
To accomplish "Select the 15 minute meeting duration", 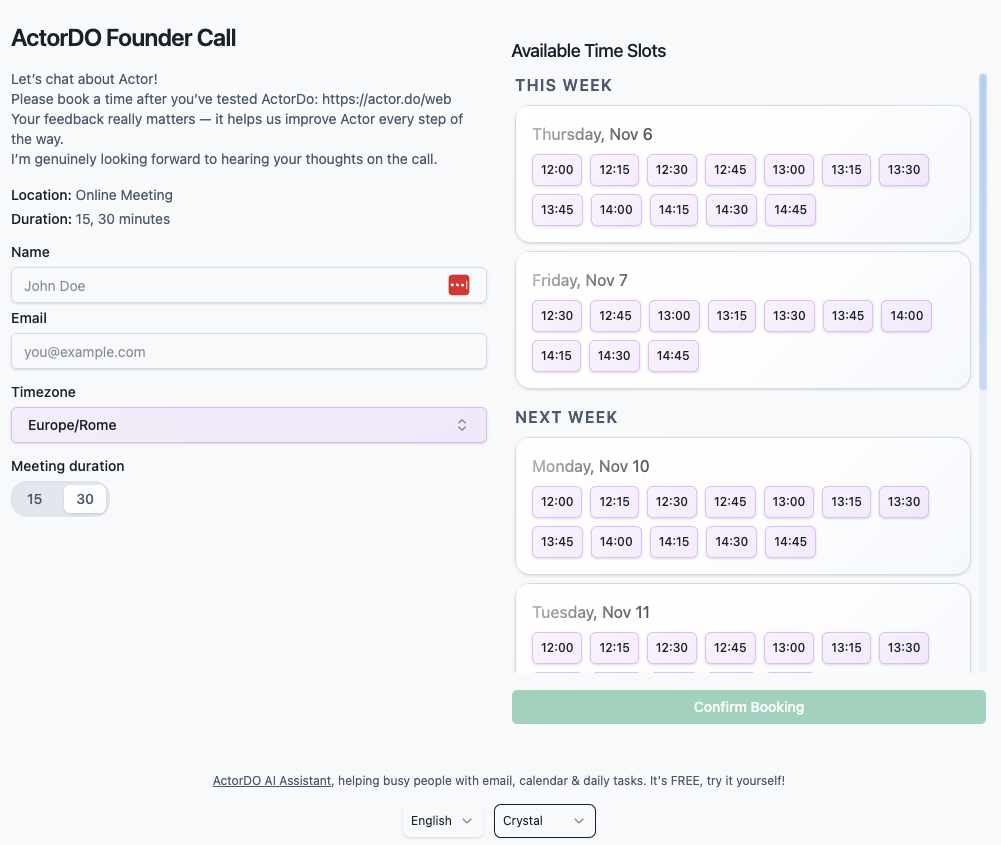I will pos(35,499).
